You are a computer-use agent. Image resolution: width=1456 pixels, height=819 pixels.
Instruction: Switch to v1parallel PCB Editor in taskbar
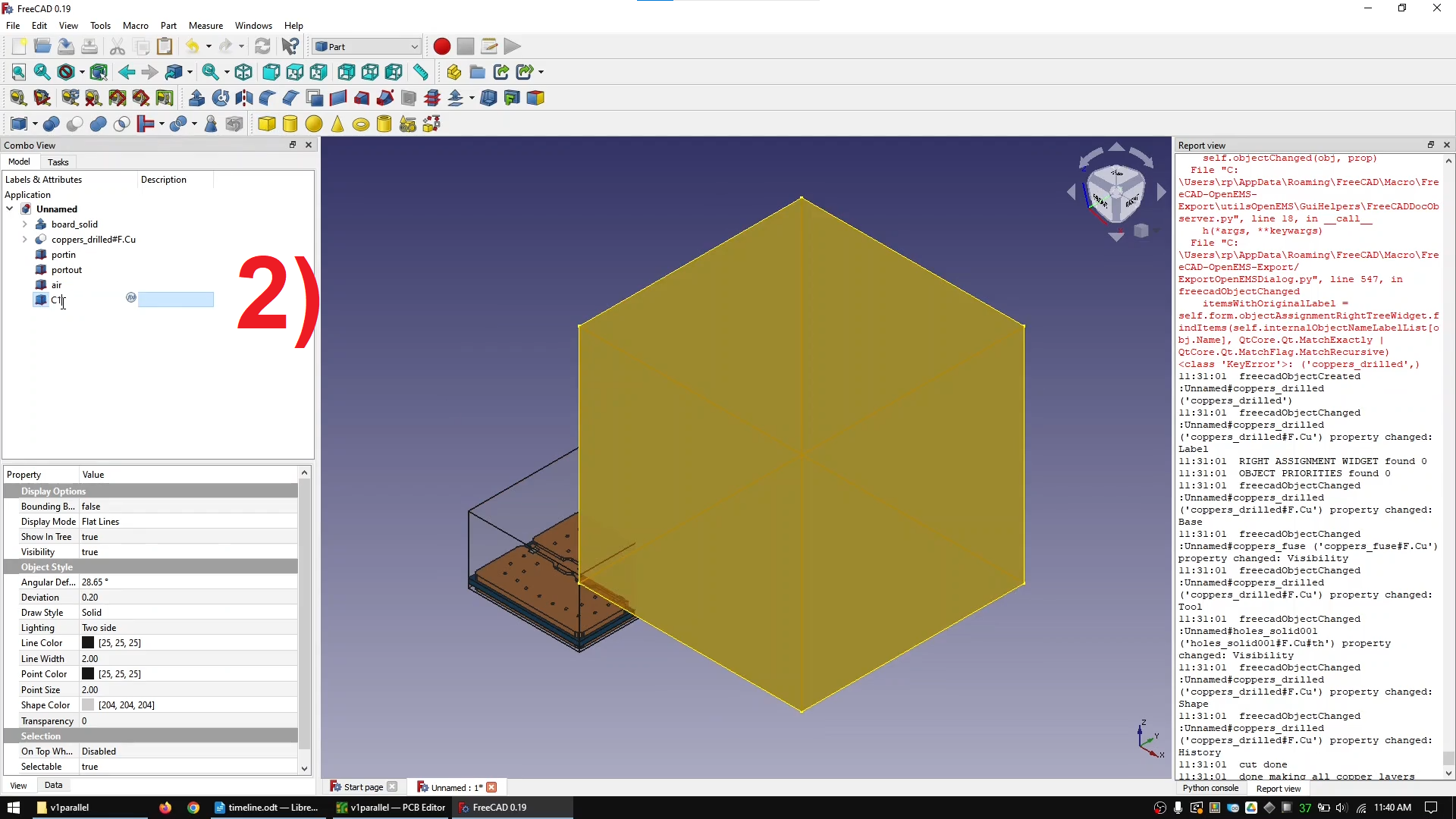(391, 808)
